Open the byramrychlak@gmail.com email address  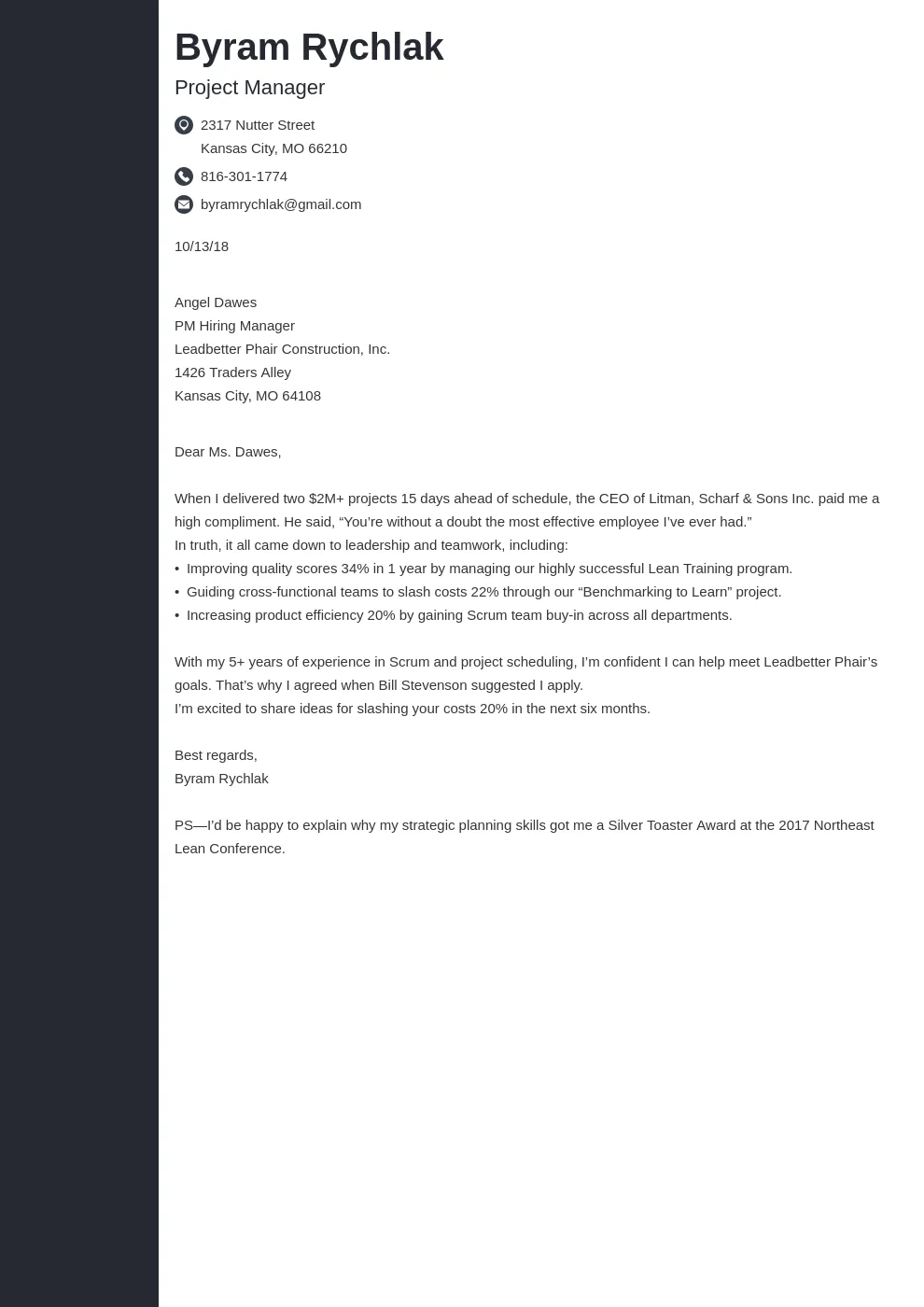coord(281,204)
